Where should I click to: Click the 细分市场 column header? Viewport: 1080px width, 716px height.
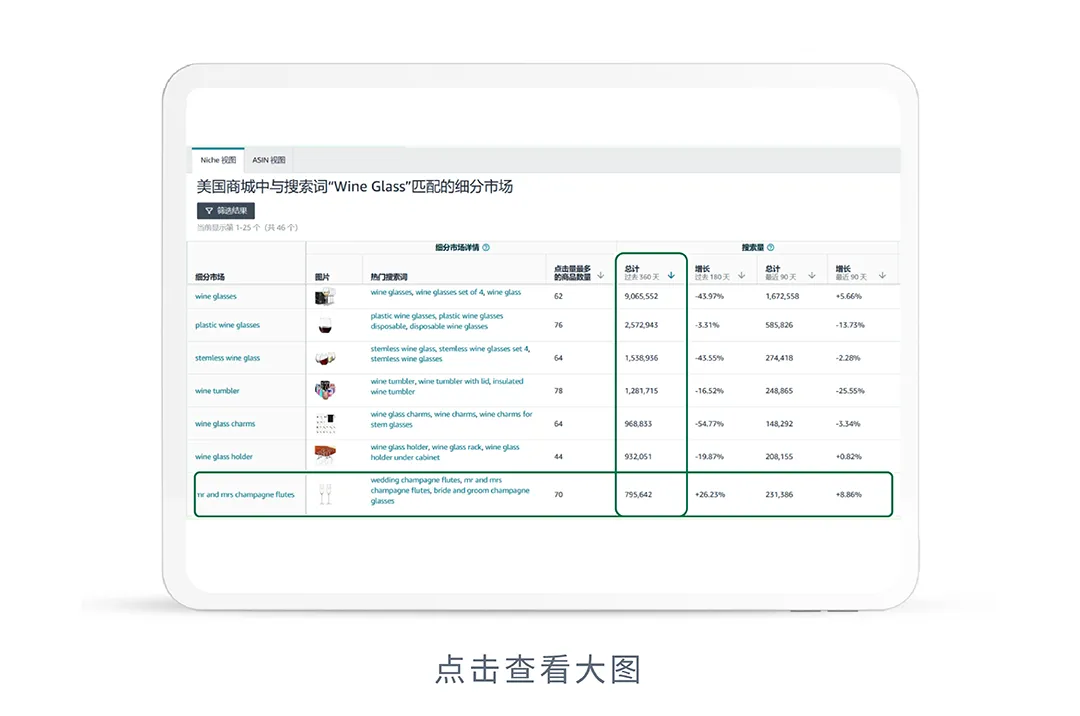pos(210,277)
